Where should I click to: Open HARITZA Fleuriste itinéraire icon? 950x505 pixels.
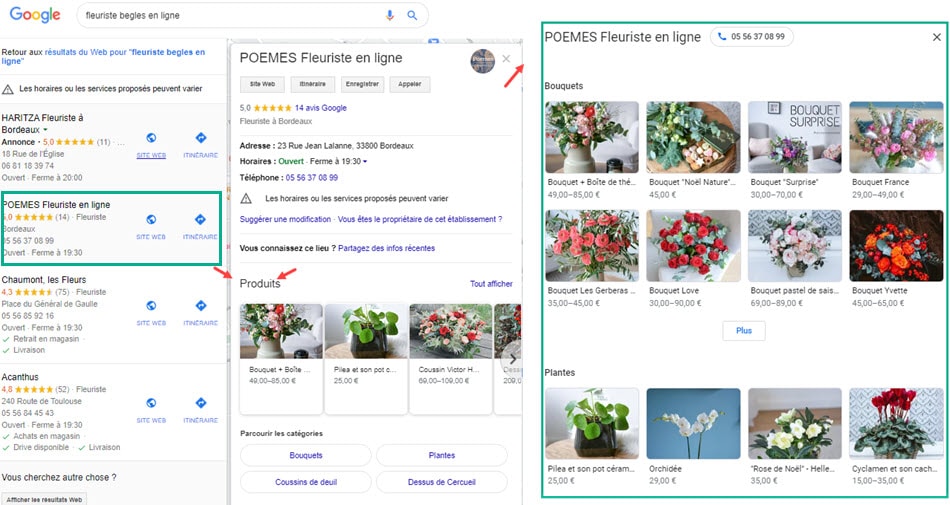(x=201, y=138)
